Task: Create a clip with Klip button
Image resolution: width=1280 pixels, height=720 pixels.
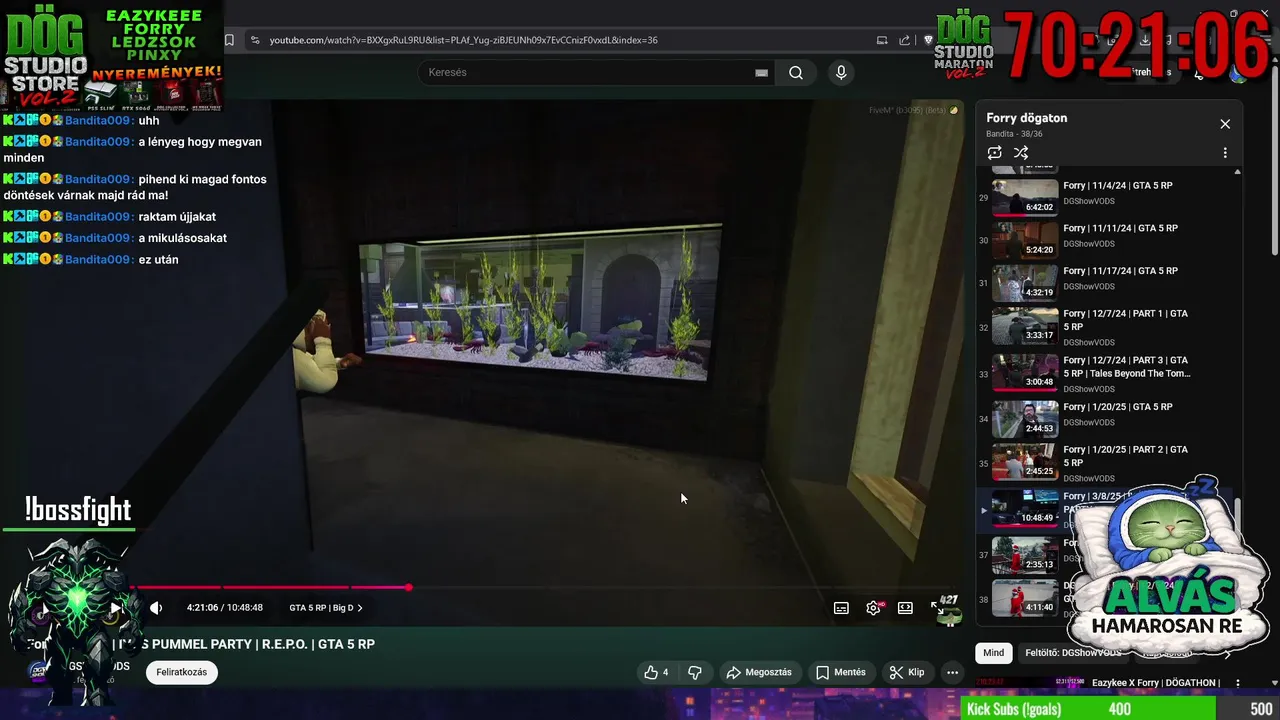Action: click(x=907, y=672)
